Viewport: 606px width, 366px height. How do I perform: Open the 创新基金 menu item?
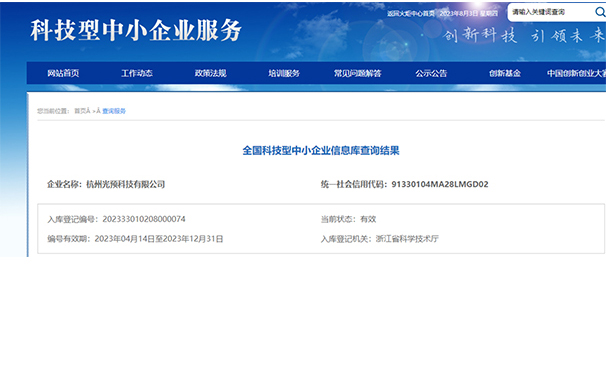505,73
